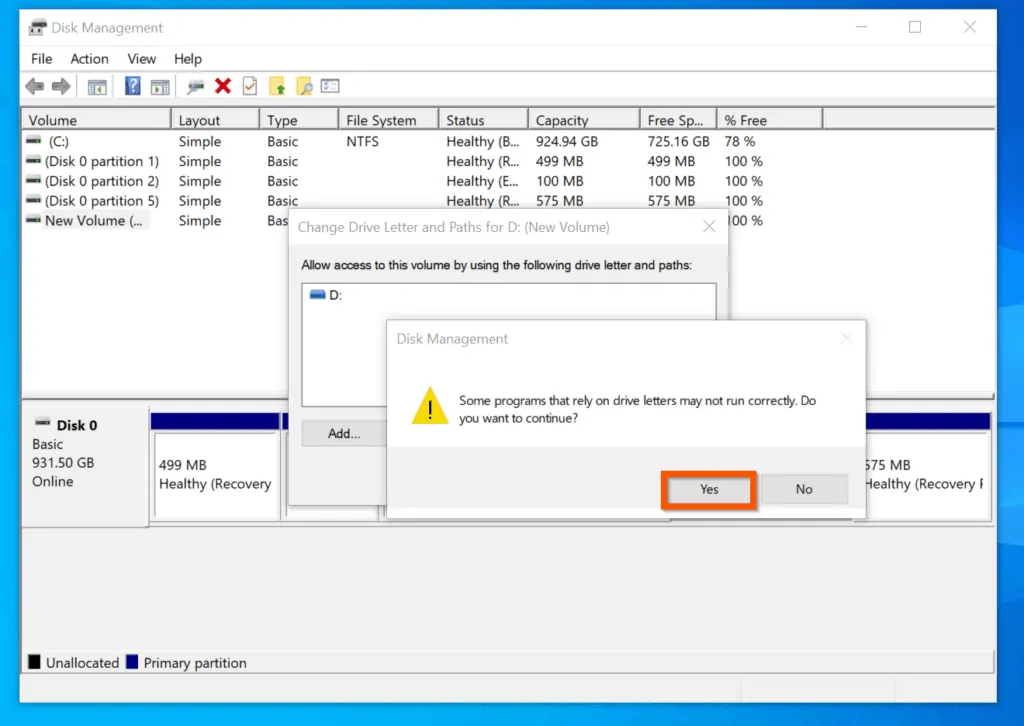Click the connect drive toolbar icon
The width and height of the screenshot is (1024, 726).
click(196, 87)
